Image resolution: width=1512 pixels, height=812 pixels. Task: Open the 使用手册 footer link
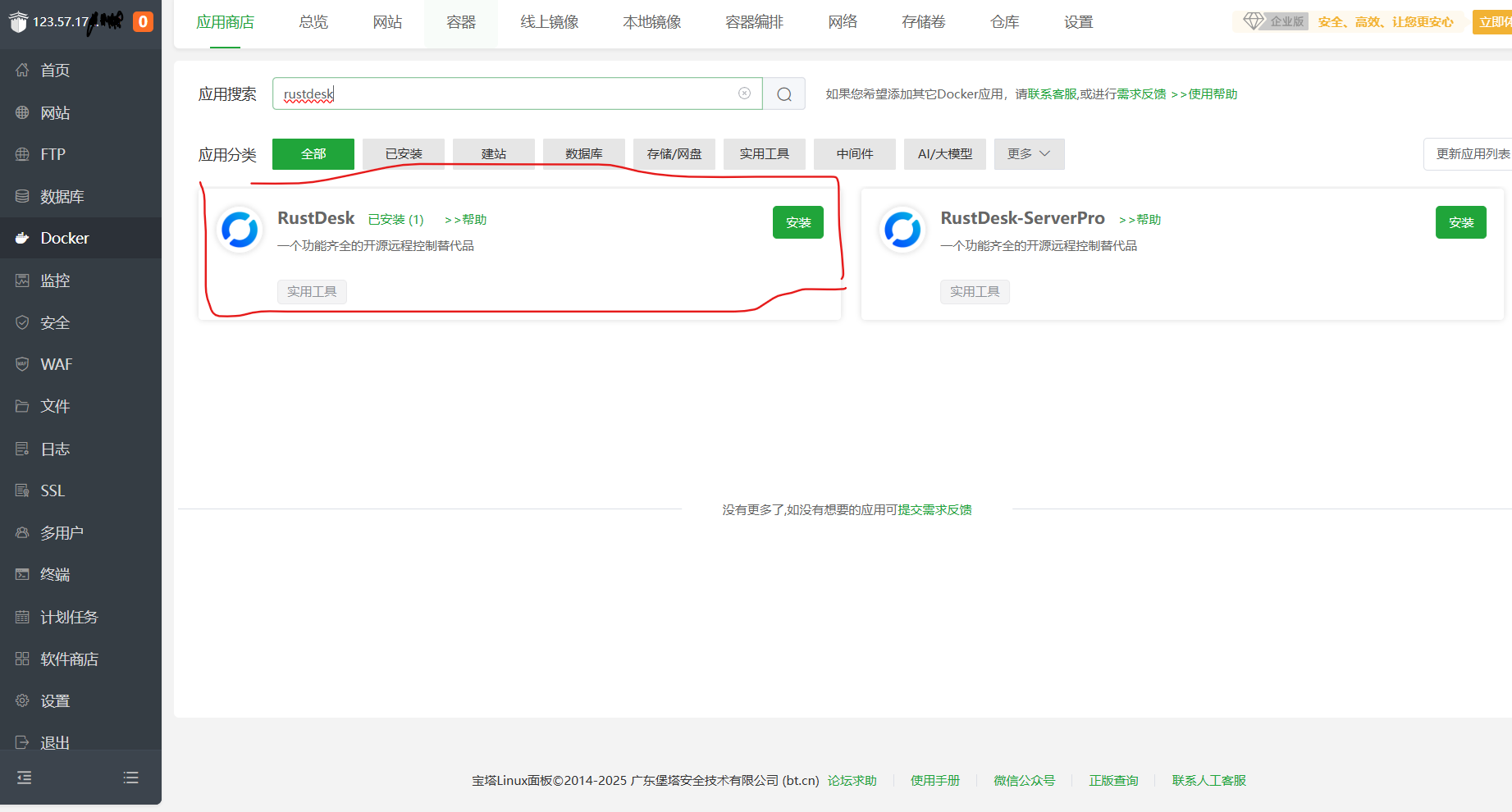point(935,781)
